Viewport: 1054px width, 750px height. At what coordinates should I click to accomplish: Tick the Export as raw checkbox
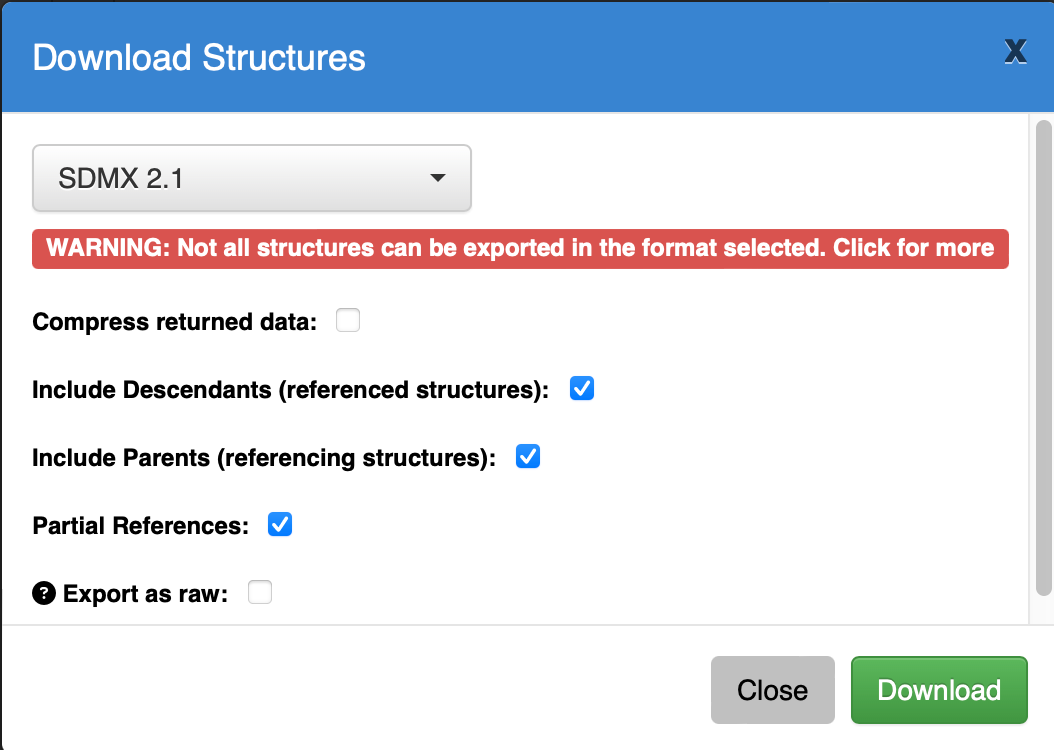(x=260, y=593)
